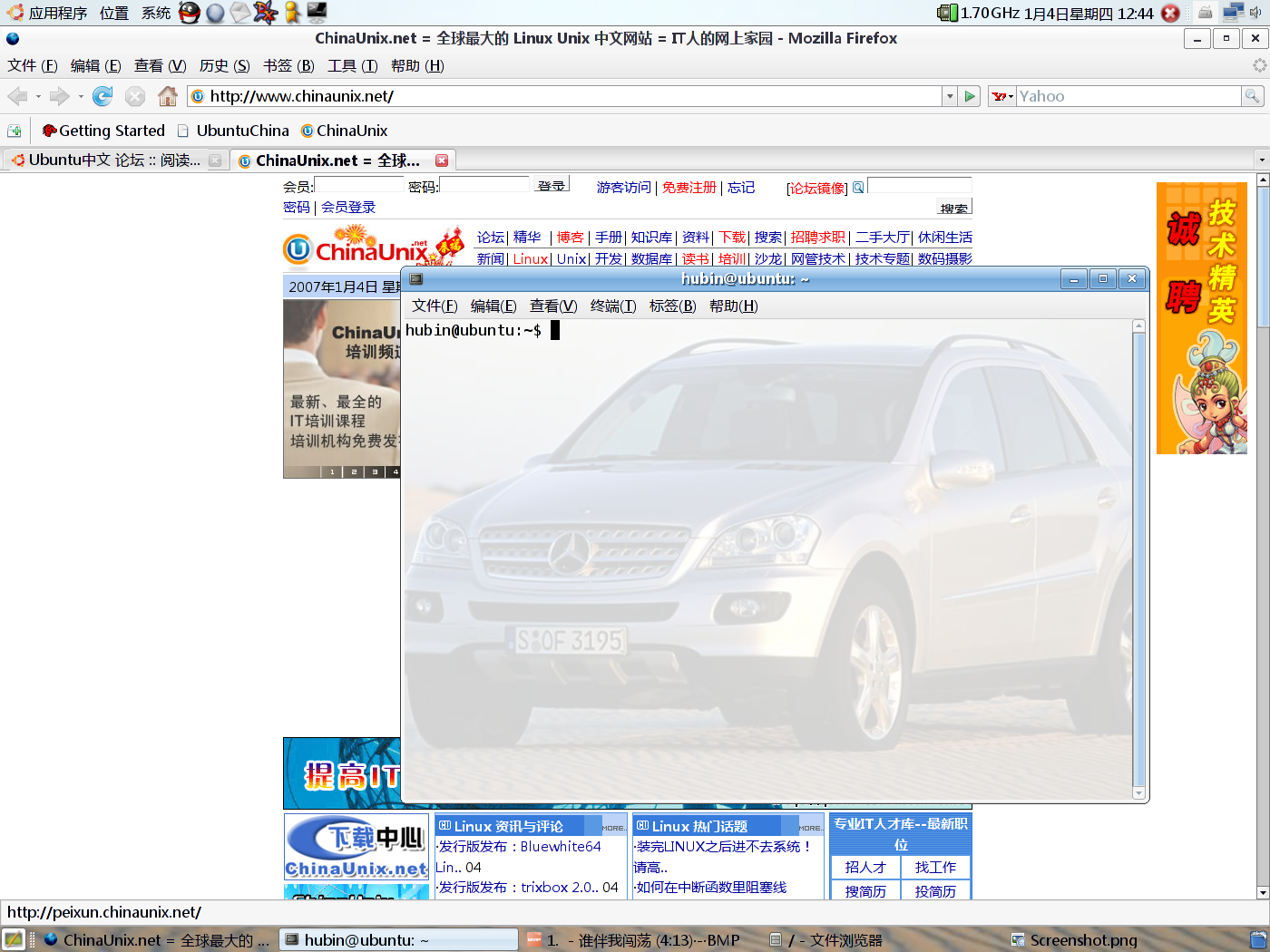
Task: Open the 招聘求职 navigation link
Action: click(817, 238)
